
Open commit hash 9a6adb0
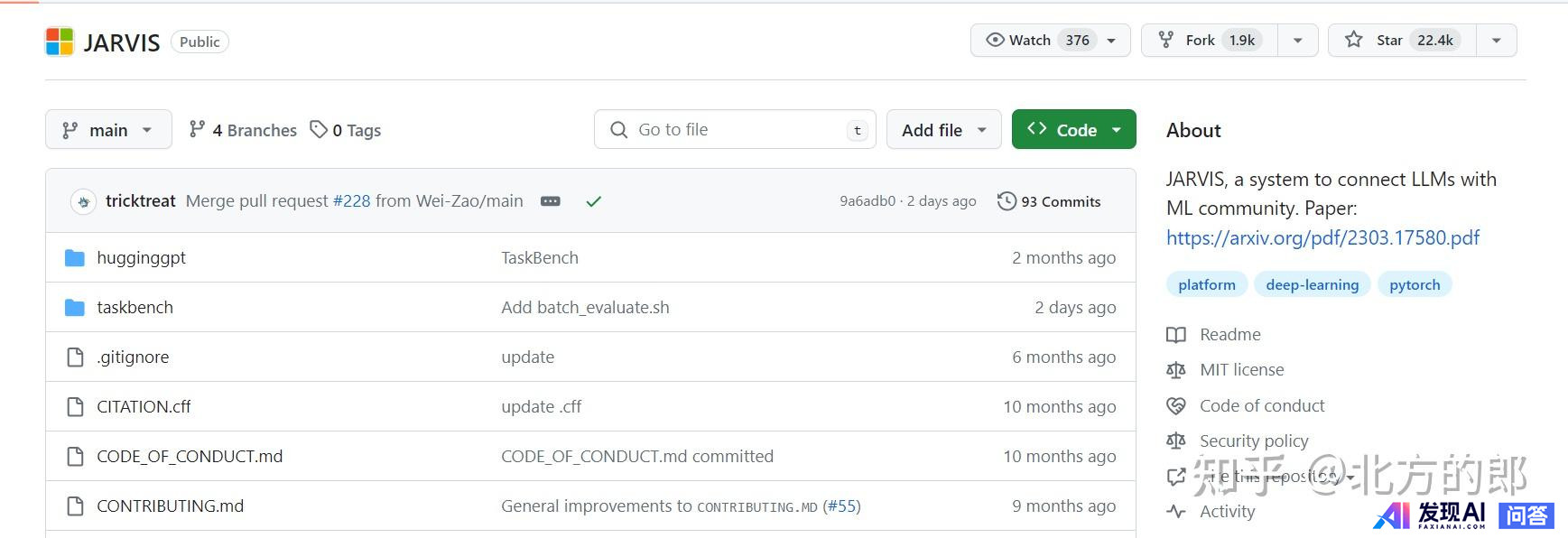click(868, 201)
